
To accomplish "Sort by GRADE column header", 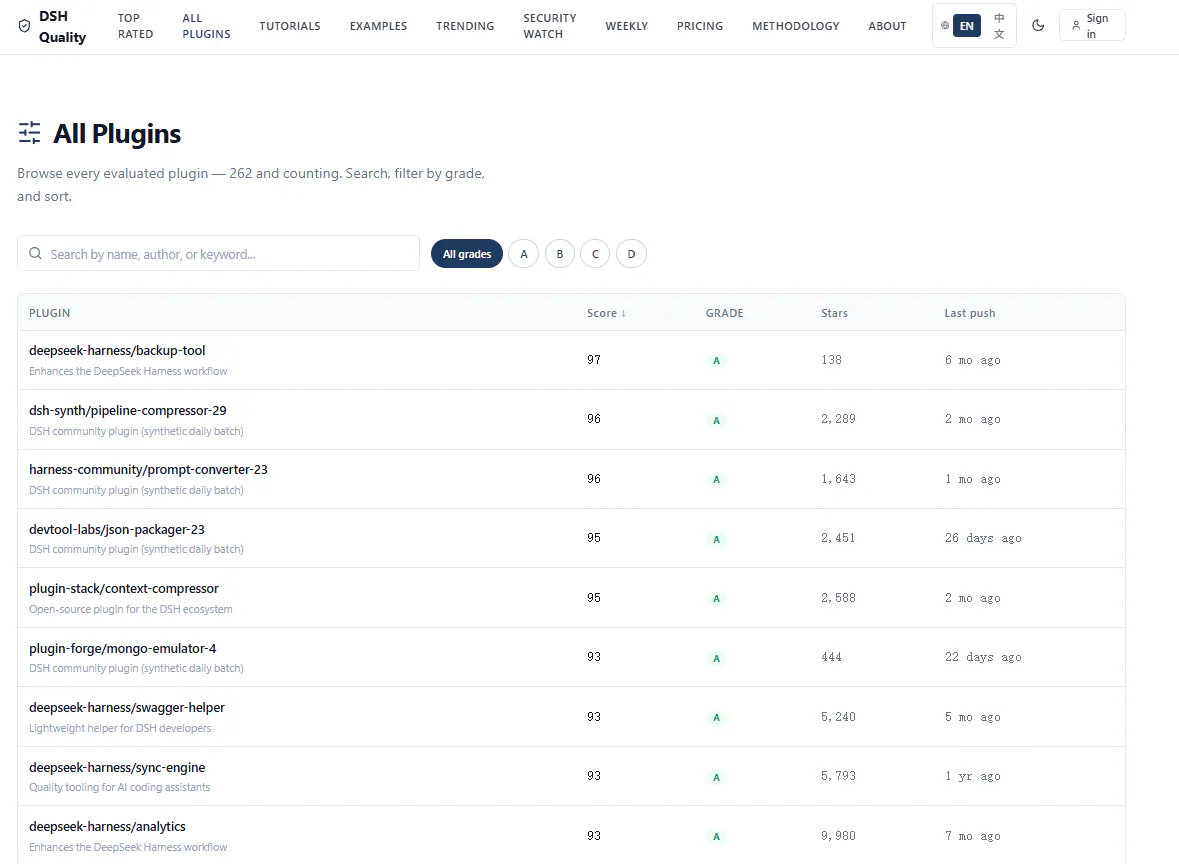I will [724, 313].
